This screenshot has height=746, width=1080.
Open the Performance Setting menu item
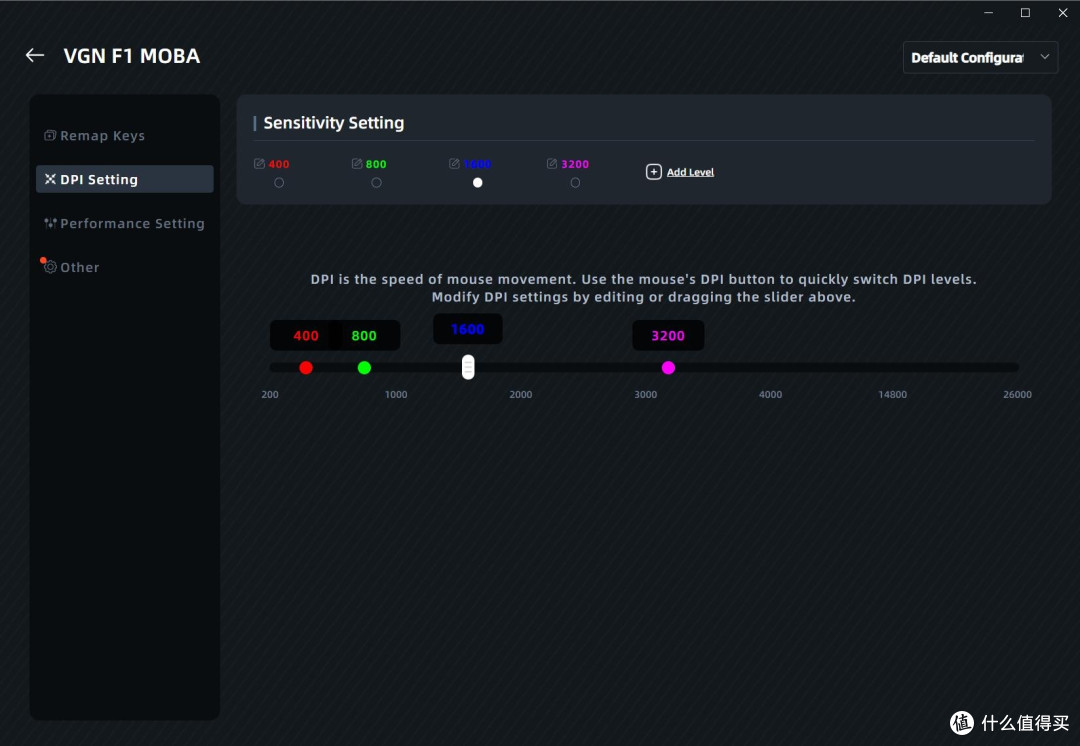point(125,223)
